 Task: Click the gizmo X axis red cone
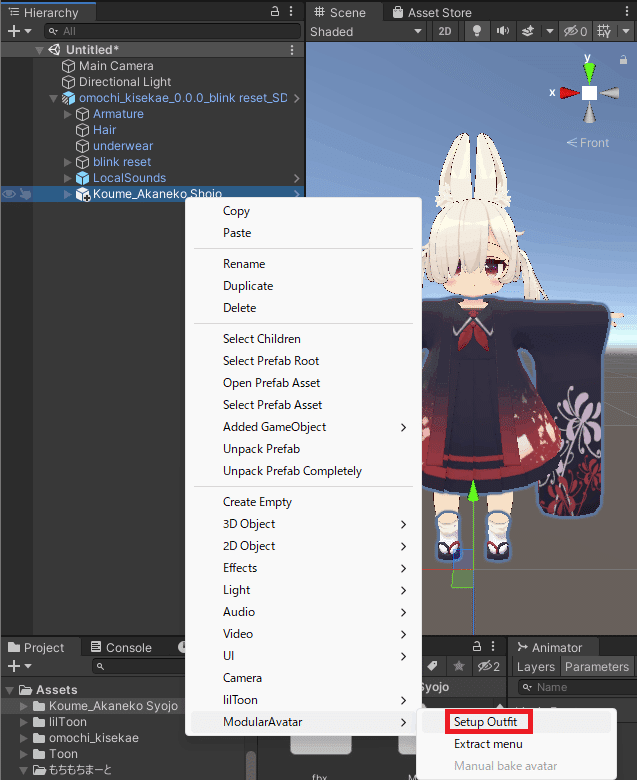(569, 93)
